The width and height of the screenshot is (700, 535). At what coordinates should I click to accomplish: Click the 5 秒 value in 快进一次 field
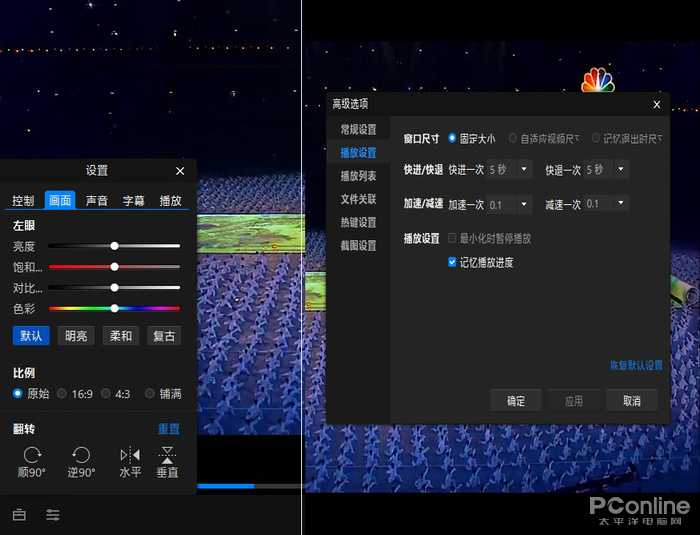pos(498,170)
